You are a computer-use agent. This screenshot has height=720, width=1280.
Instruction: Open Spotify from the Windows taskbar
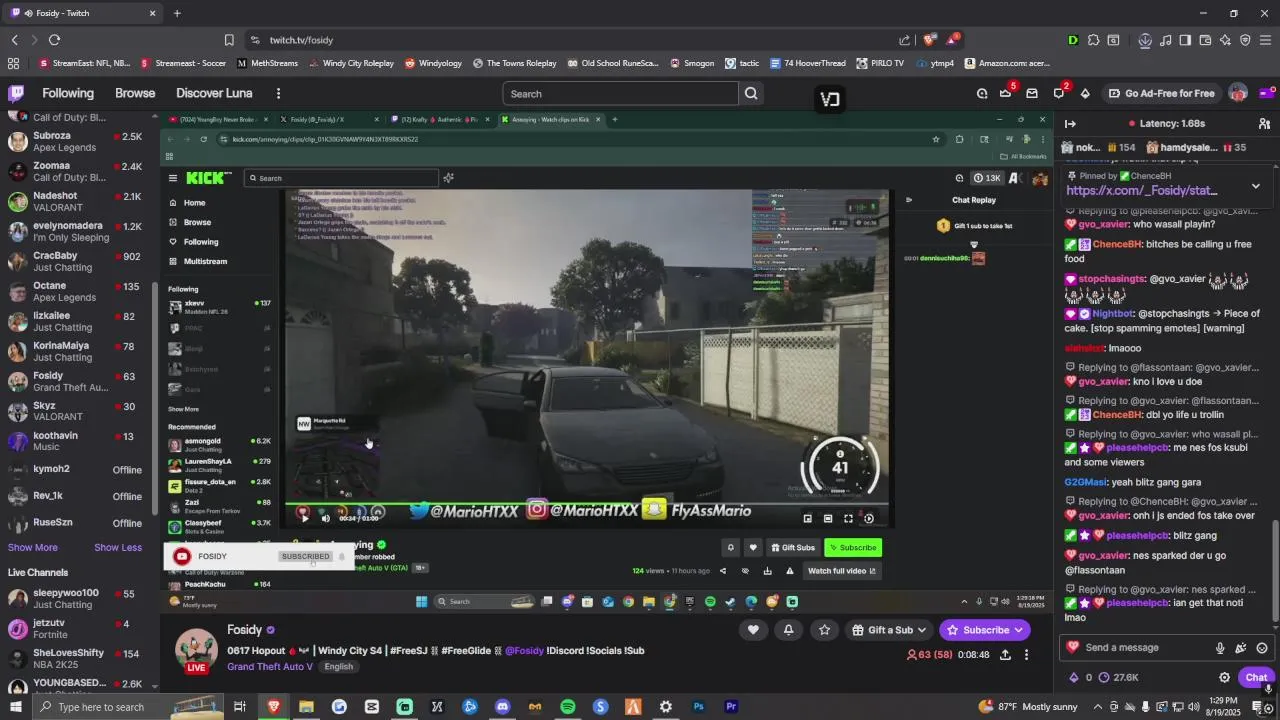coord(567,707)
